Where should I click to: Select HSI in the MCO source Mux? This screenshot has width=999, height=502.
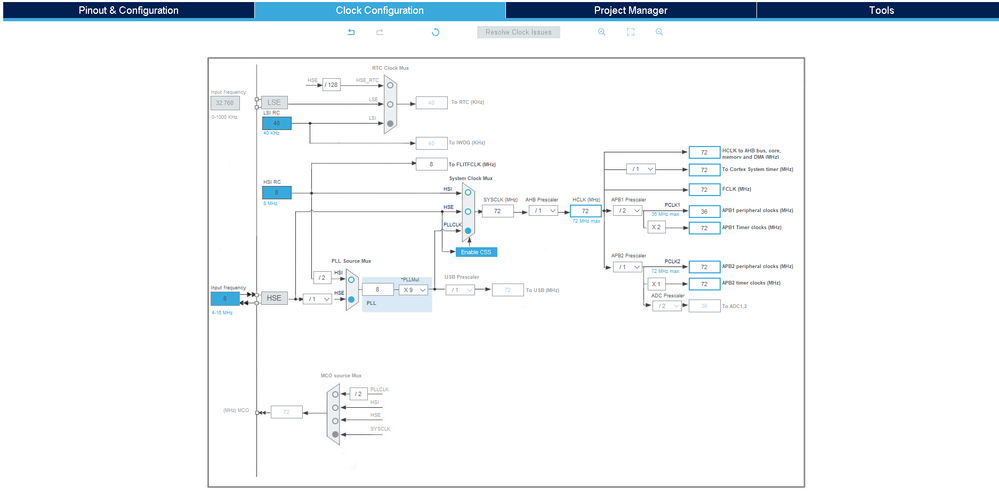[x=335, y=408]
